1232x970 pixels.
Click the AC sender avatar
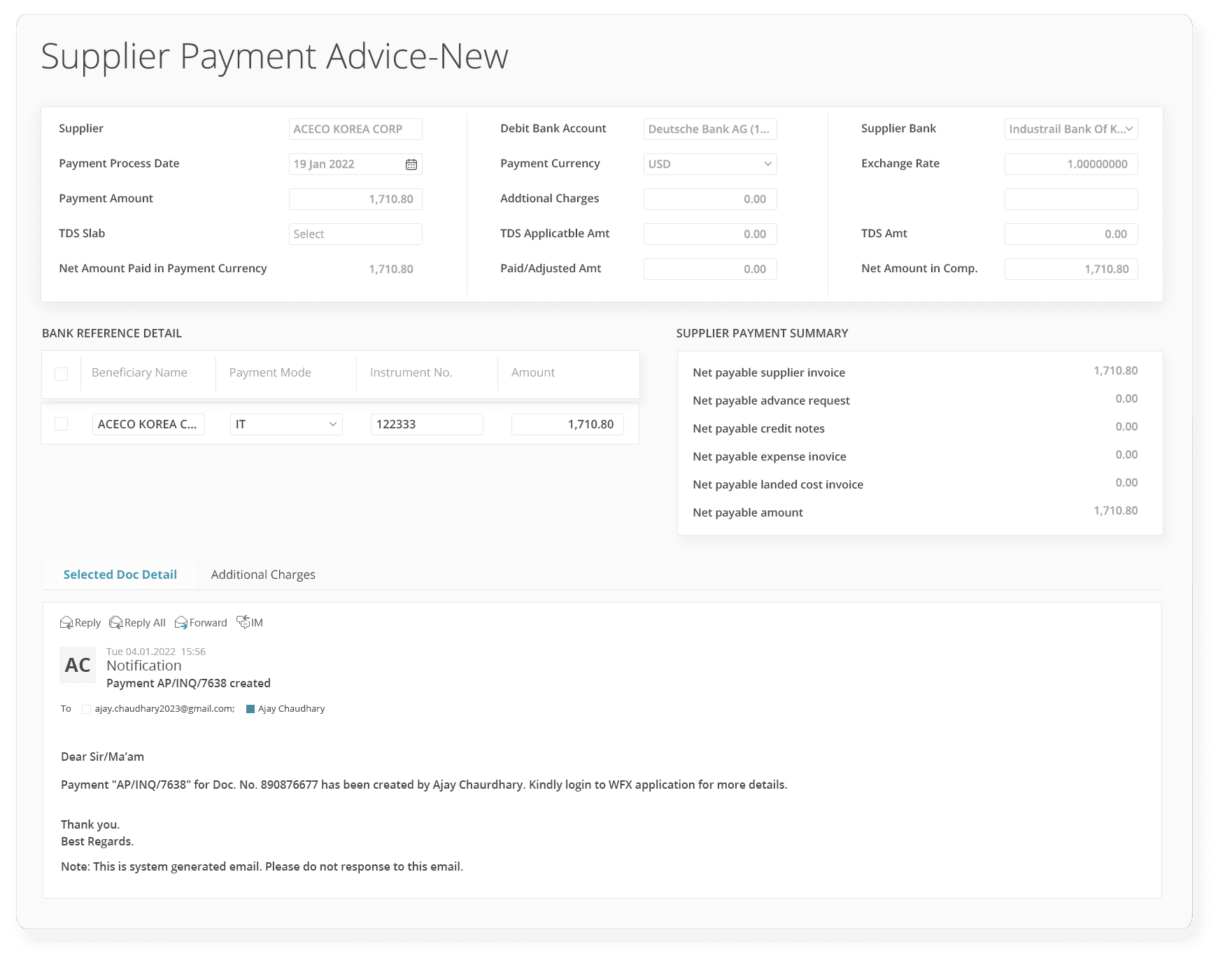coord(78,665)
